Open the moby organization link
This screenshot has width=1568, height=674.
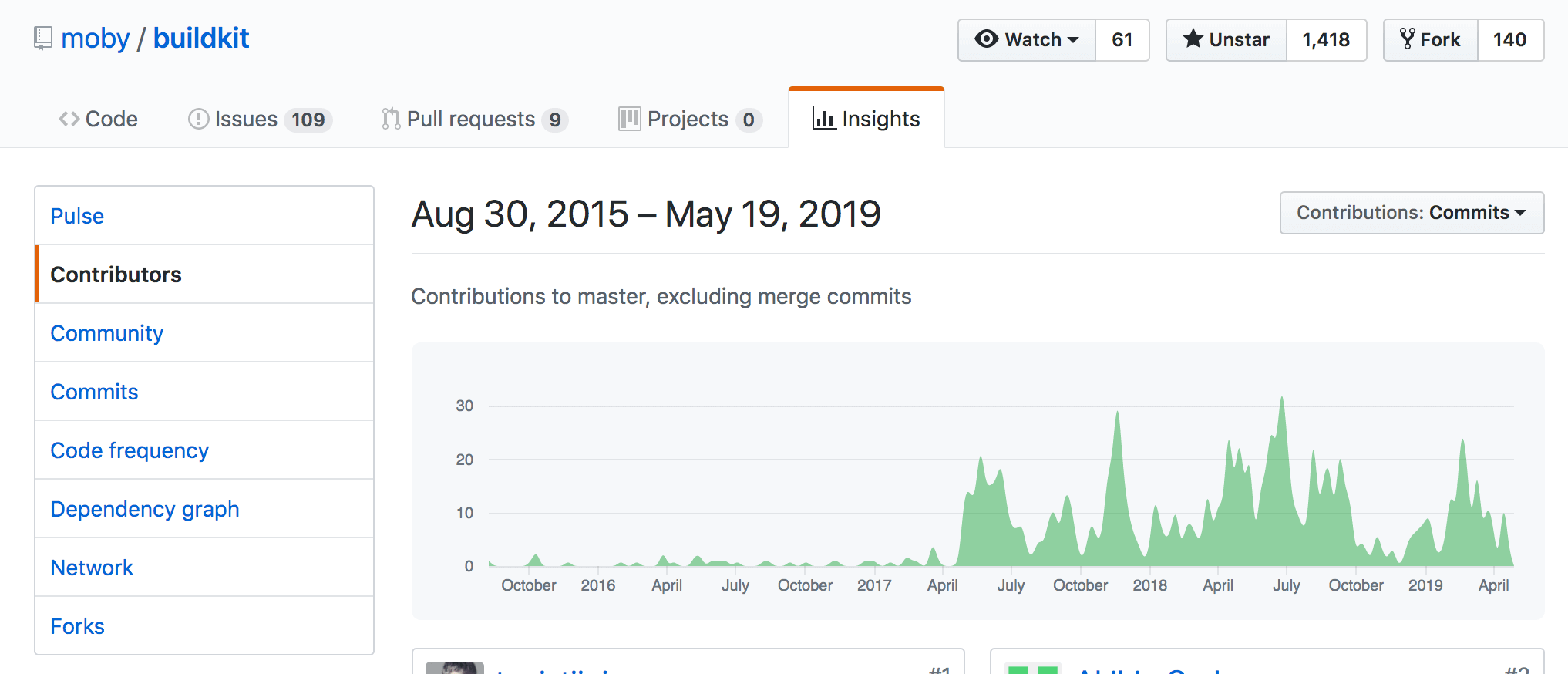tap(96, 39)
